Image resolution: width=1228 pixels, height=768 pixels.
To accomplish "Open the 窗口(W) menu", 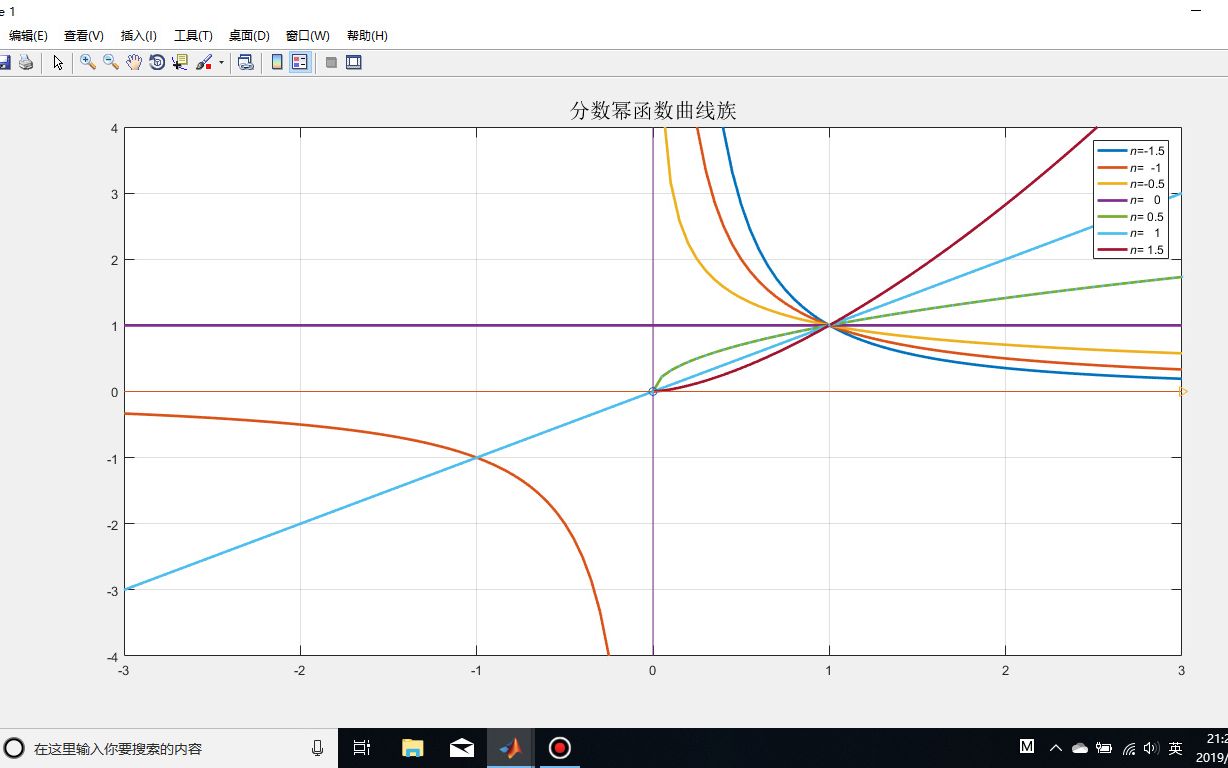I will pyautogui.click(x=307, y=35).
